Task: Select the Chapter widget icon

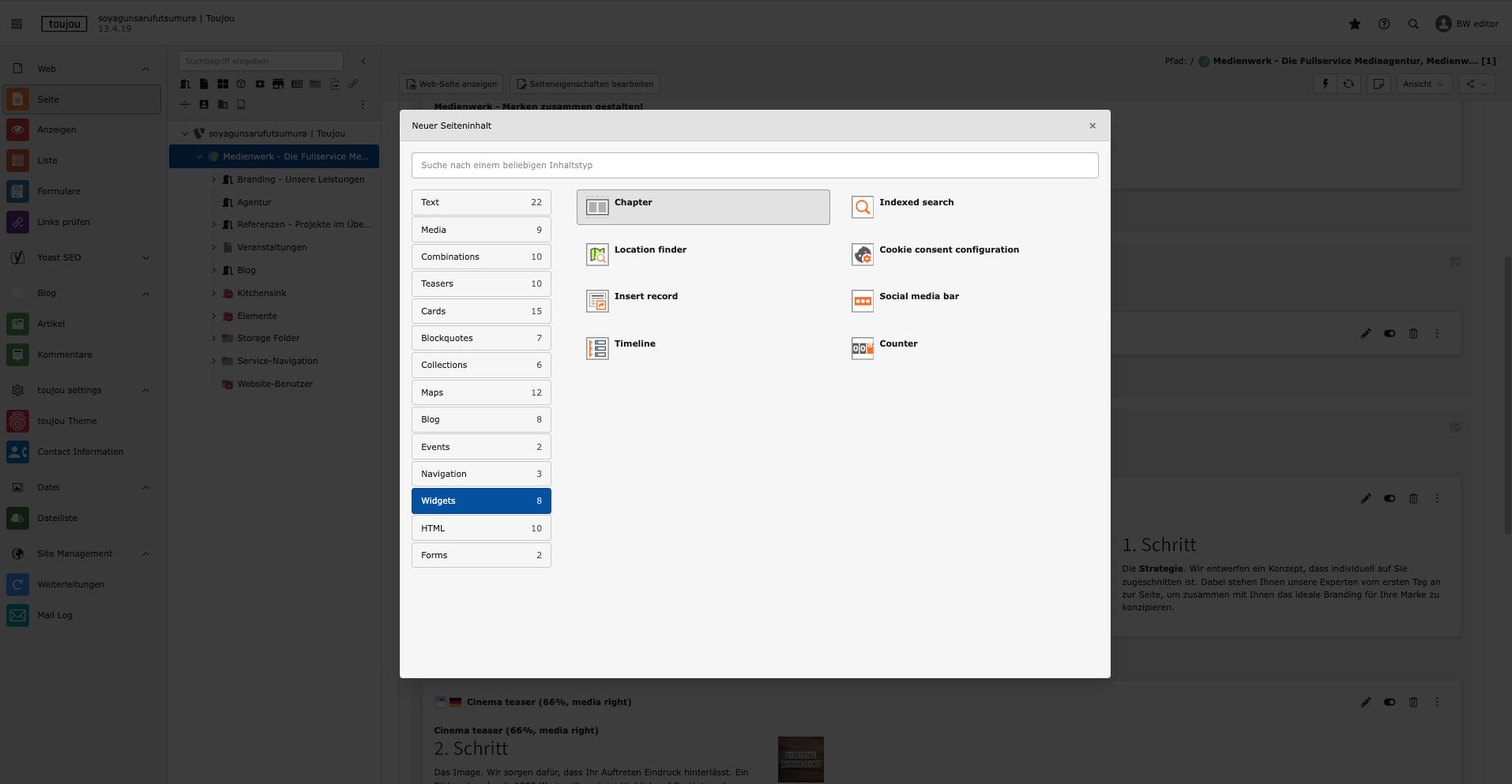Action: (x=597, y=207)
